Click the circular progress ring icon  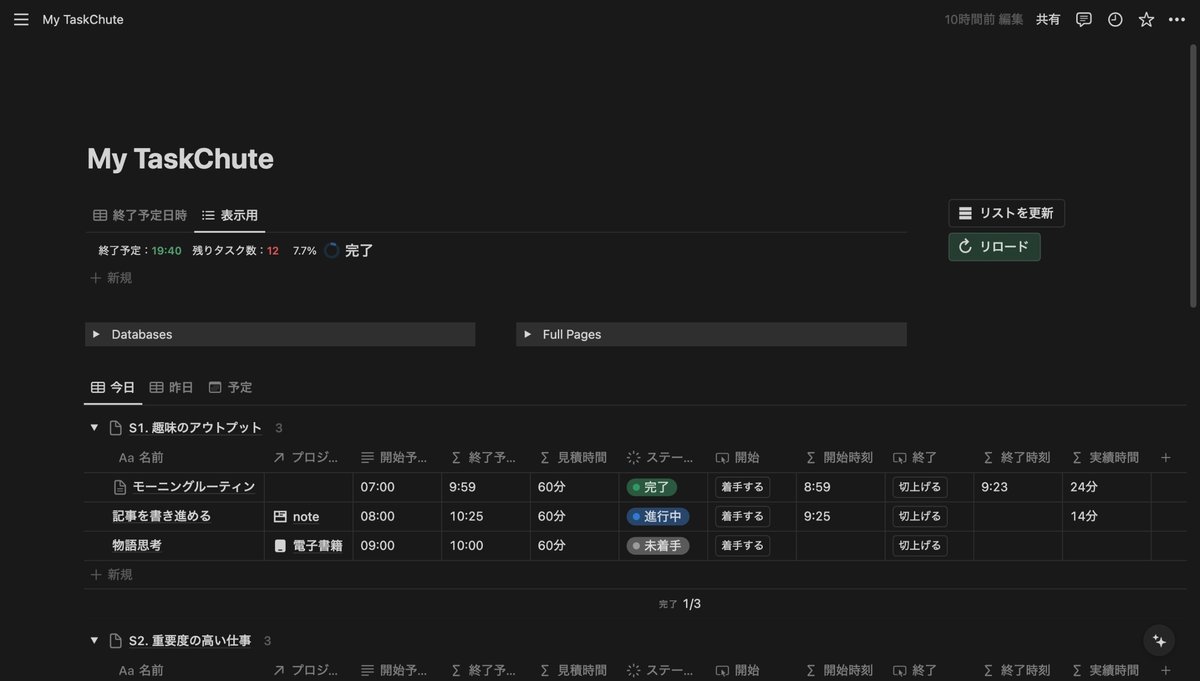[x=332, y=251]
